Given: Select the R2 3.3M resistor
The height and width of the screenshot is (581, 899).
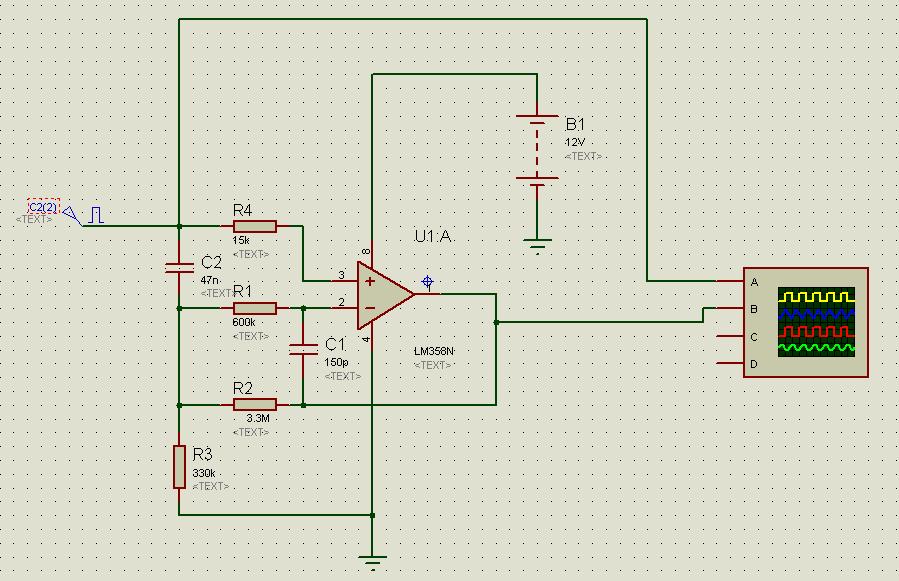Looking at the screenshot, I should [x=255, y=405].
